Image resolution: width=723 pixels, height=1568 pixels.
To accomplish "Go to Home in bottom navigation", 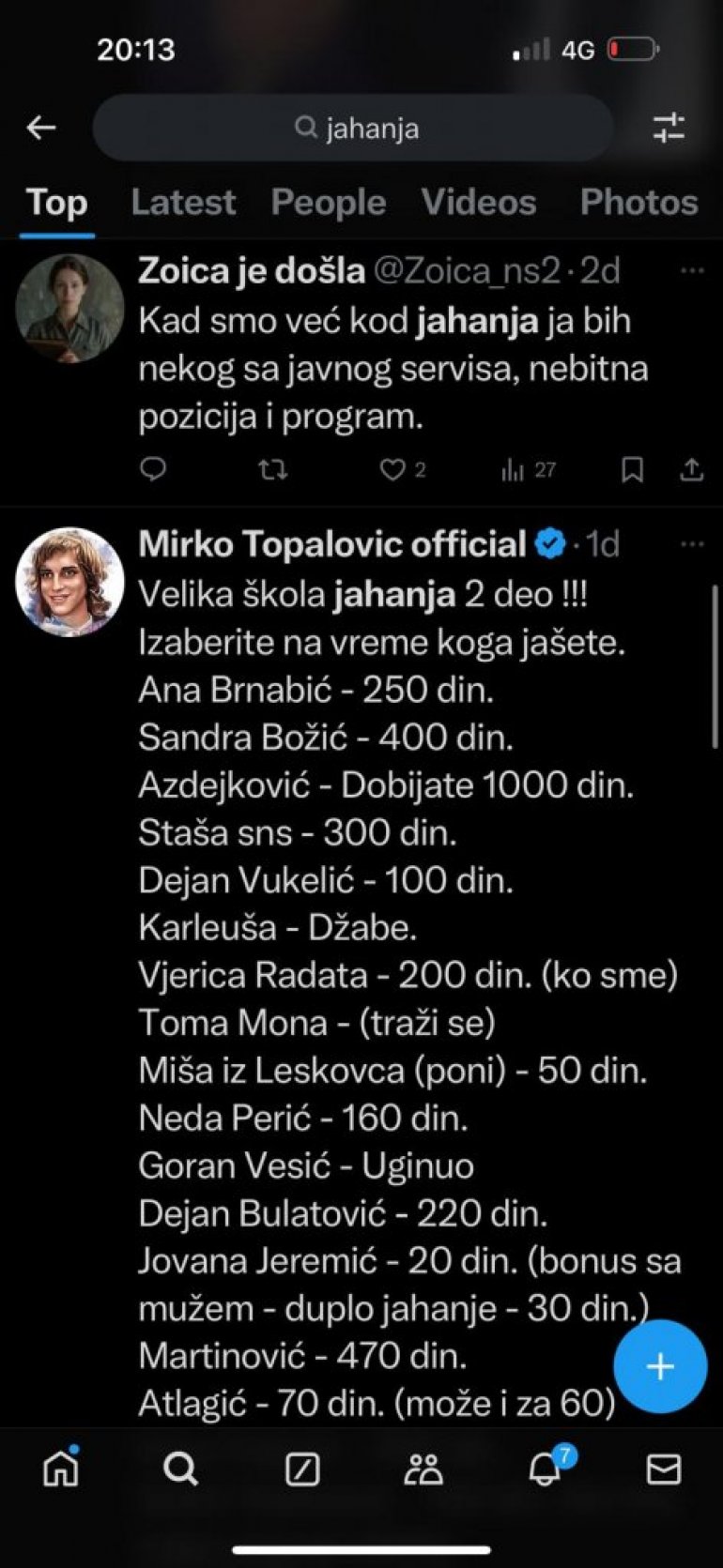I will click(x=61, y=1469).
